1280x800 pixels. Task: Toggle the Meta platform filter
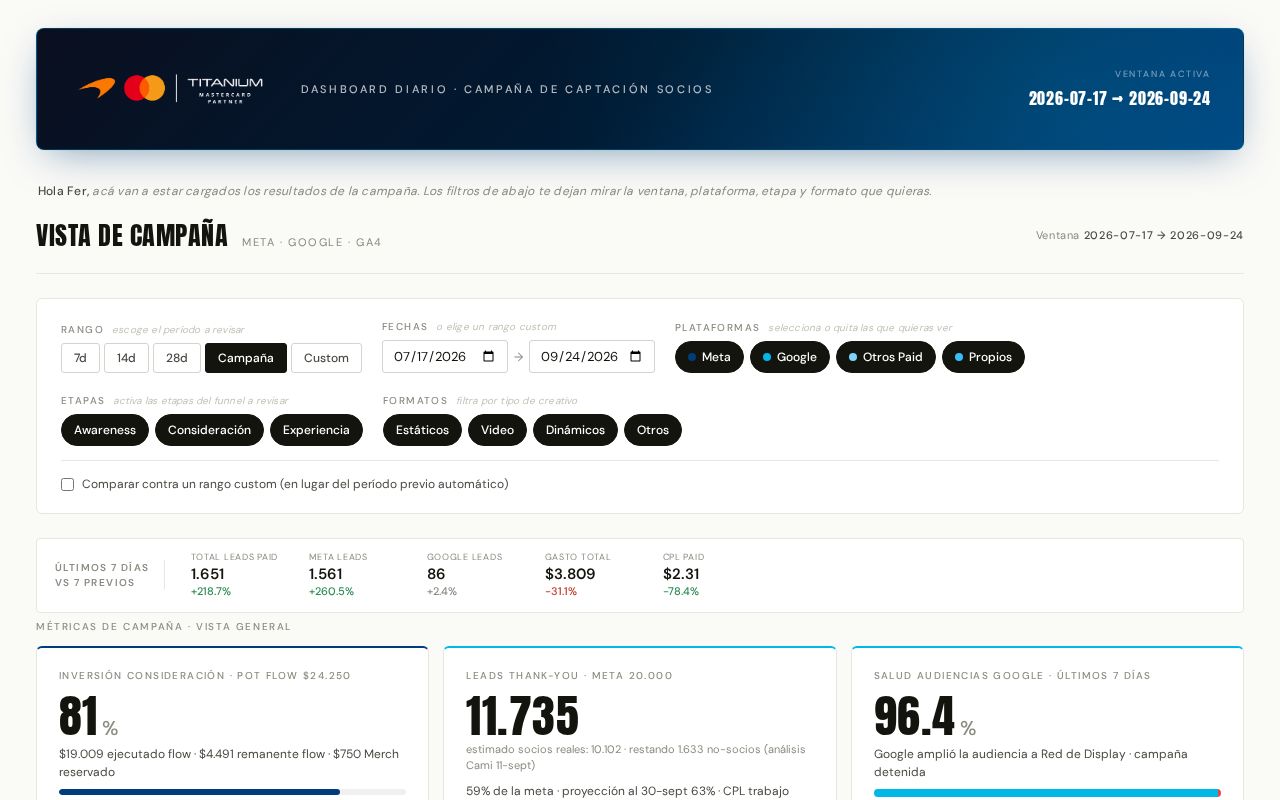point(709,357)
